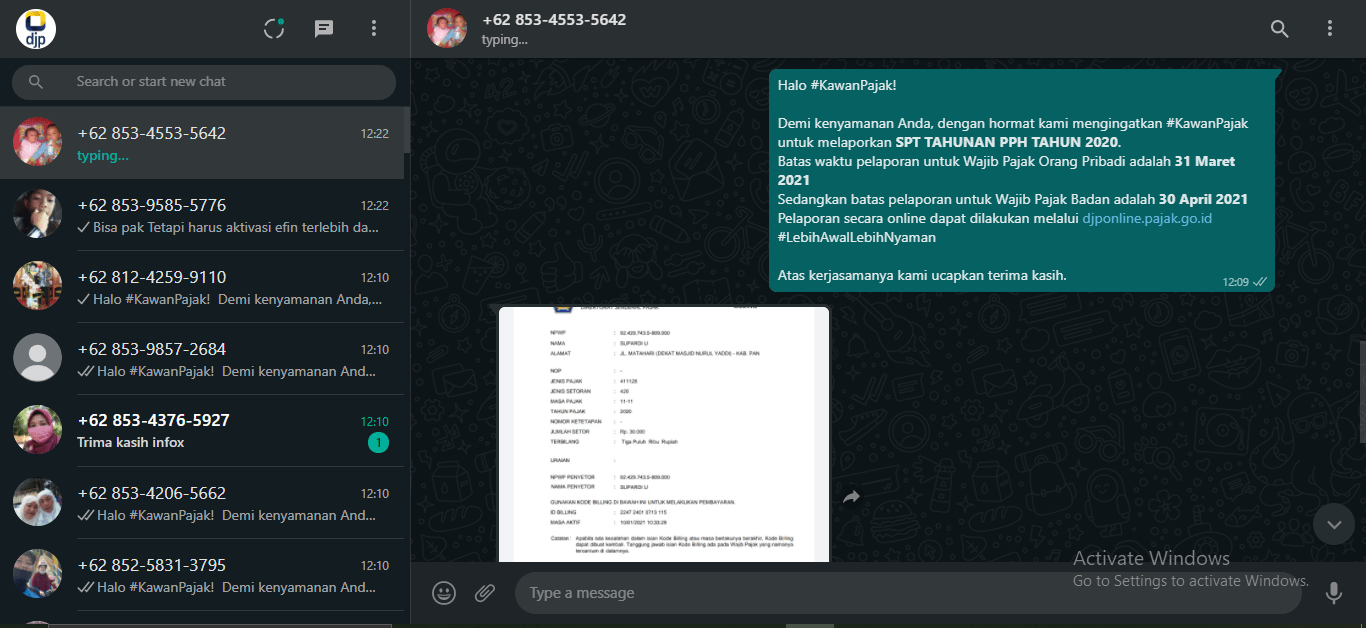Click the Type a message box
1366x628 pixels.
(x=900, y=593)
